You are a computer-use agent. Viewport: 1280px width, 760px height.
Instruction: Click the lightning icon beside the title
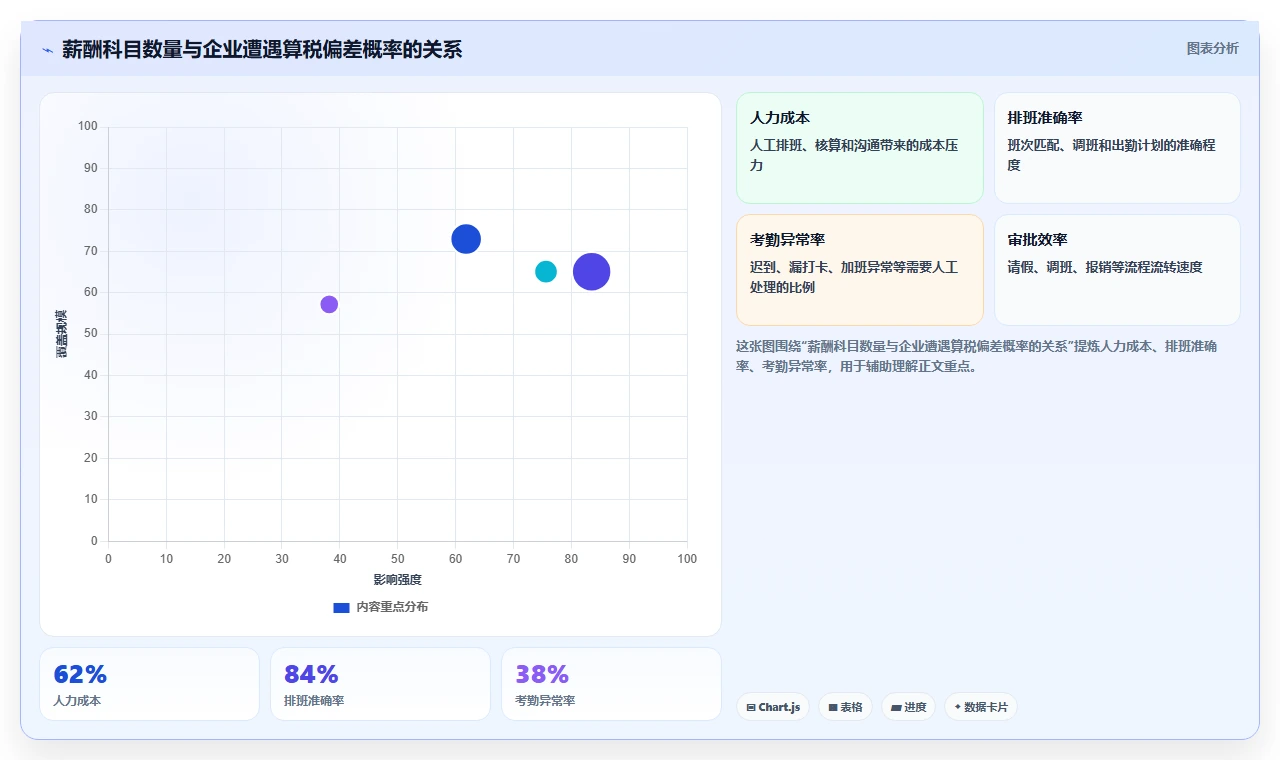47,50
